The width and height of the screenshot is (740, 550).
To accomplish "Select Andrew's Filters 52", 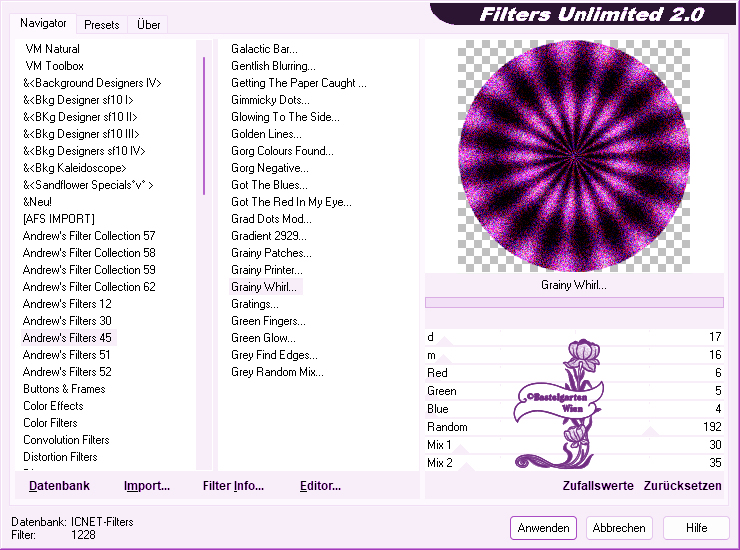I will click(x=67, y=372).
